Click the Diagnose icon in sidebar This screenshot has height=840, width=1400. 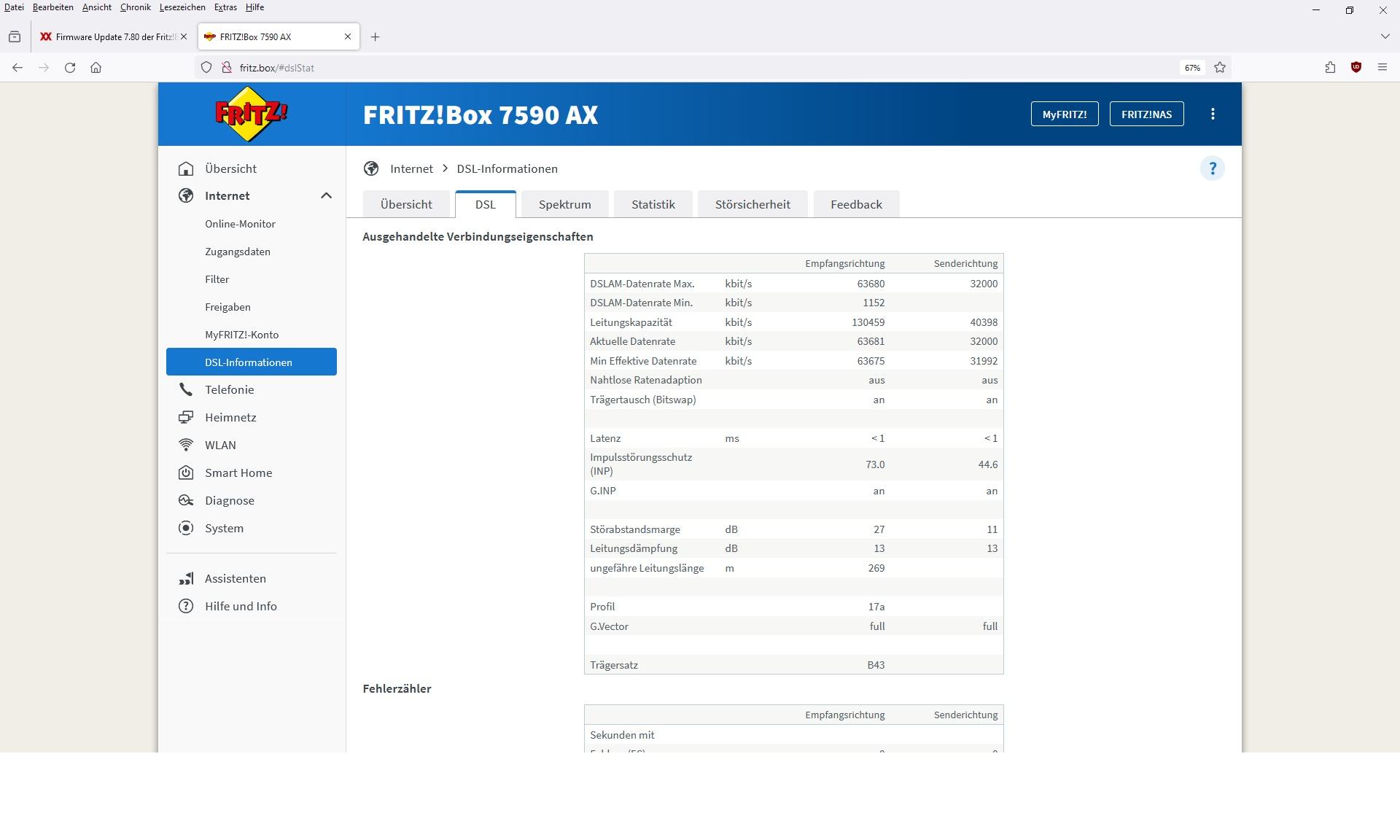(x=186, y=500)
